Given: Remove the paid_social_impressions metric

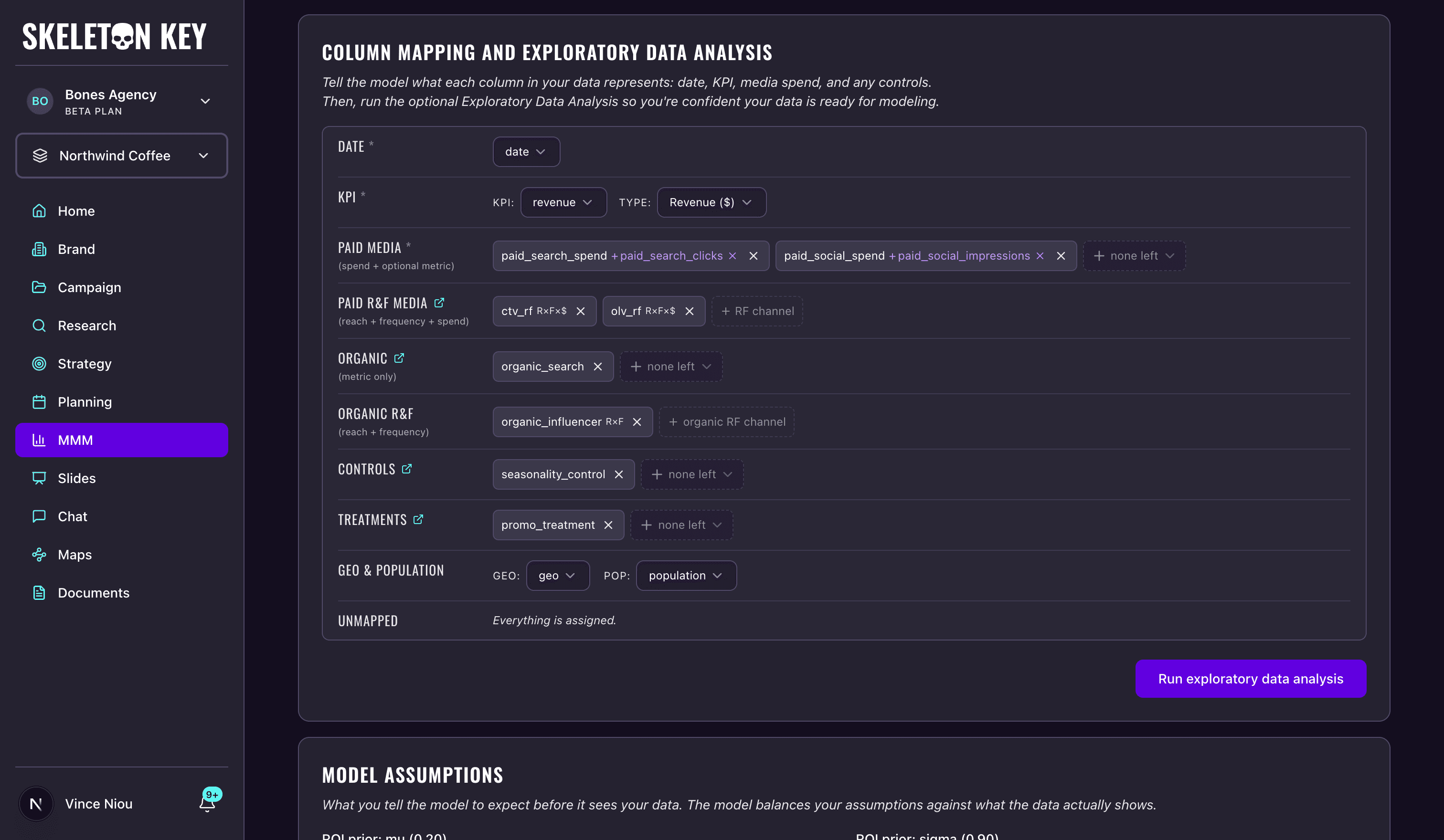Looking at the screenshot, I should click(1040, 256).
